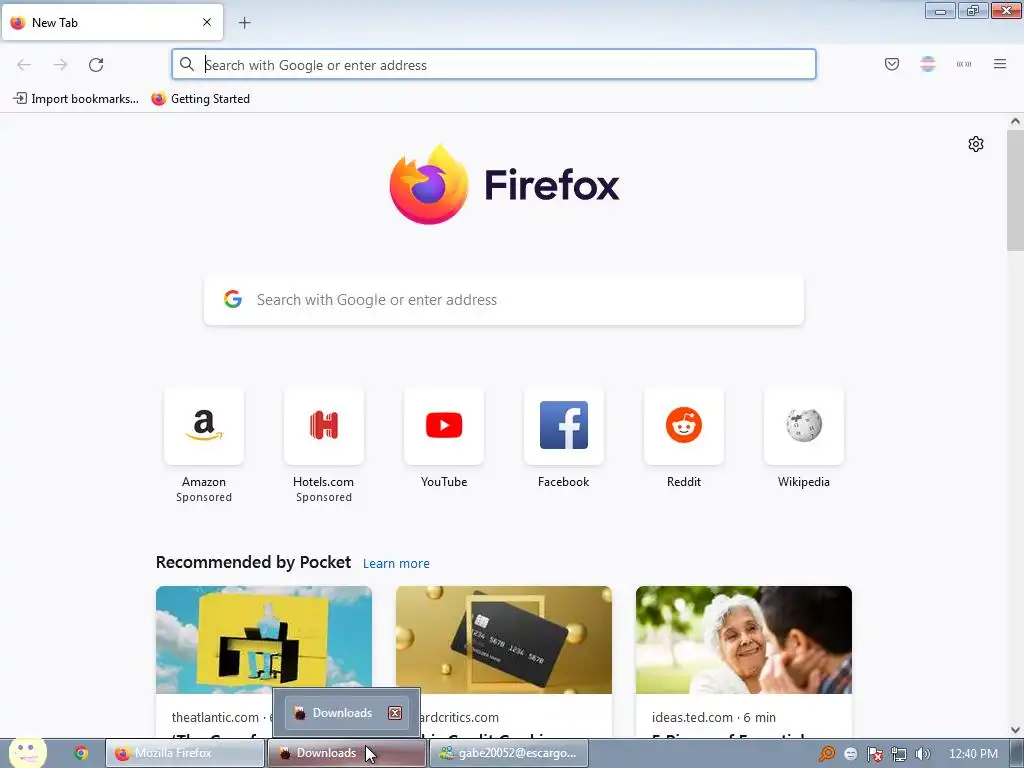
Task: Open the Action Center flag tray icon
Action: coord(874,754)
